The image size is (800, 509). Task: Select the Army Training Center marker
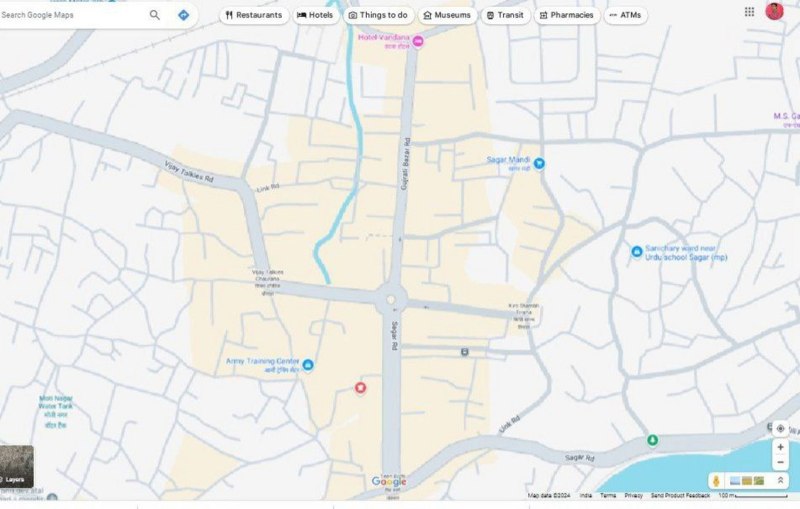tap(308, 365)
